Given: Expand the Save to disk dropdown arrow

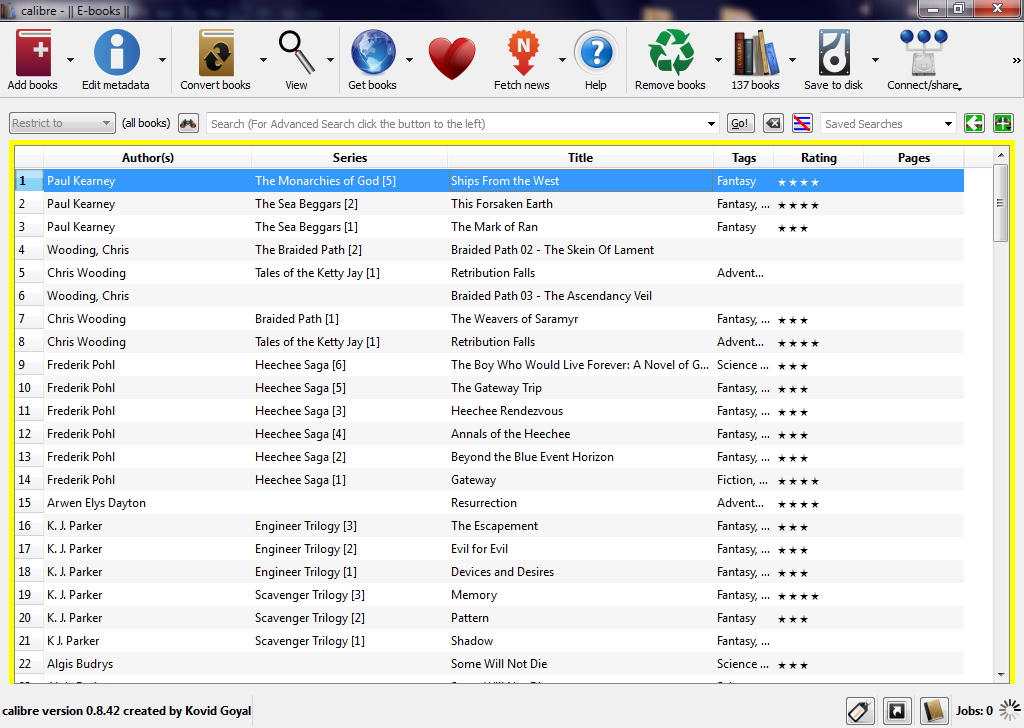Looking at the screenshot, I should [x=875, y=60].
